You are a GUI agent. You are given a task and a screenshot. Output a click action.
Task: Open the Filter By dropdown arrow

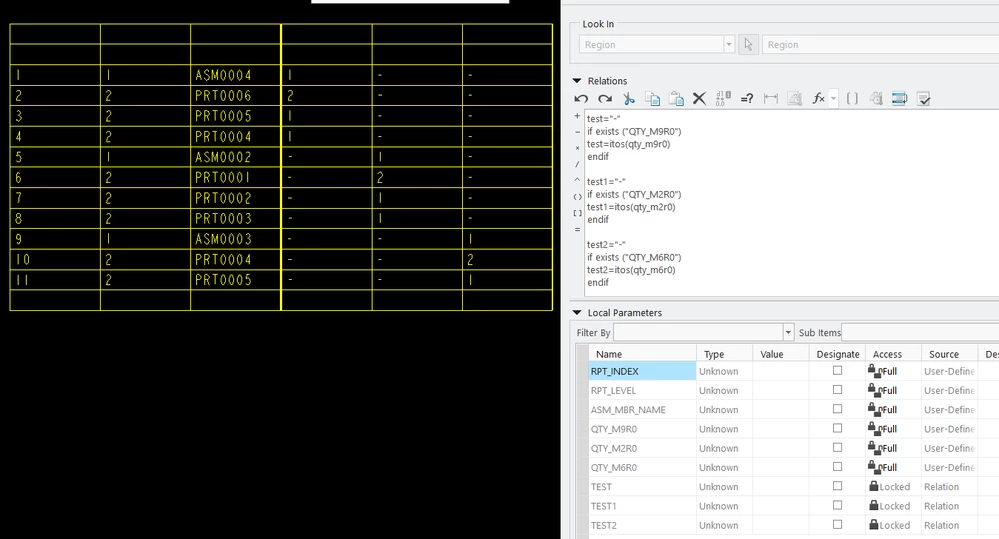pos(788,333)
